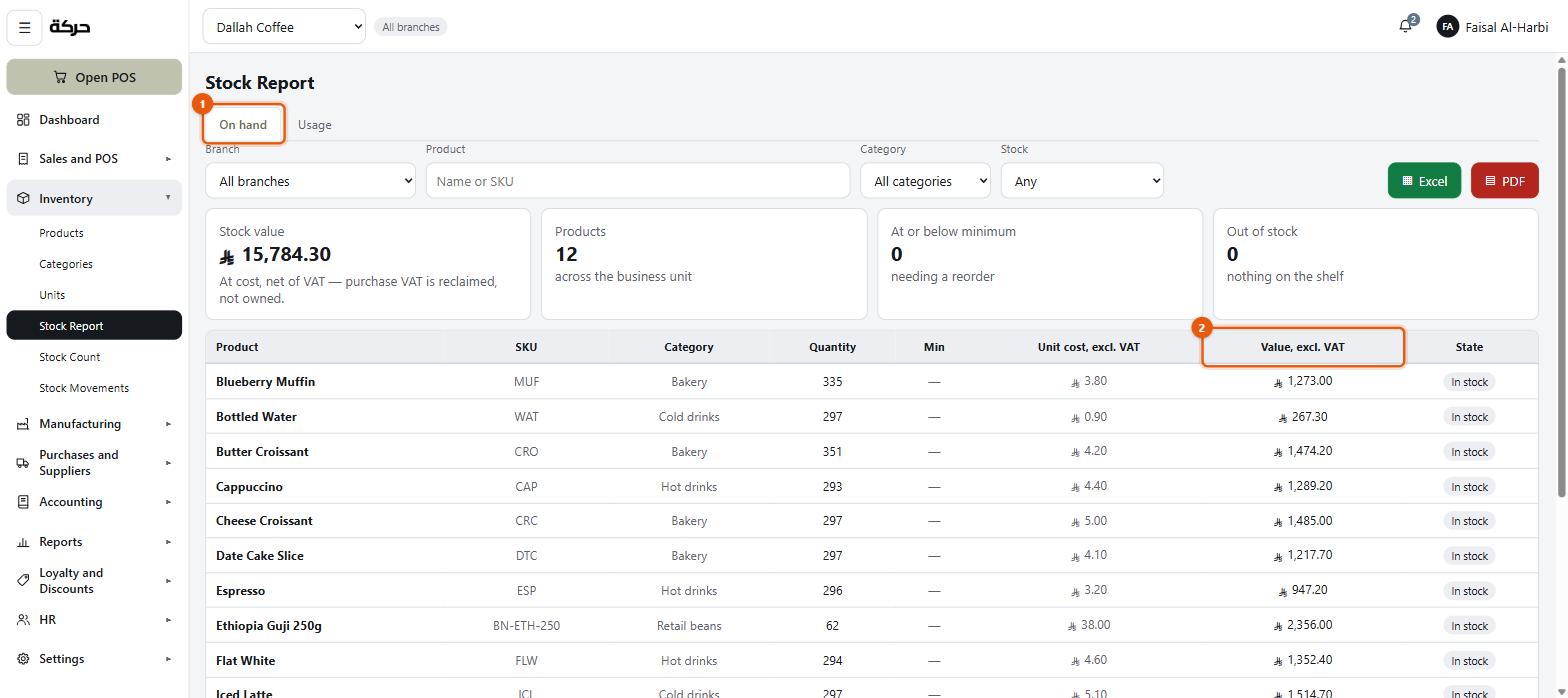Click the Dashboard grid icon
The height and width of the screenshot is (698, 1568).
pos(23,120)
